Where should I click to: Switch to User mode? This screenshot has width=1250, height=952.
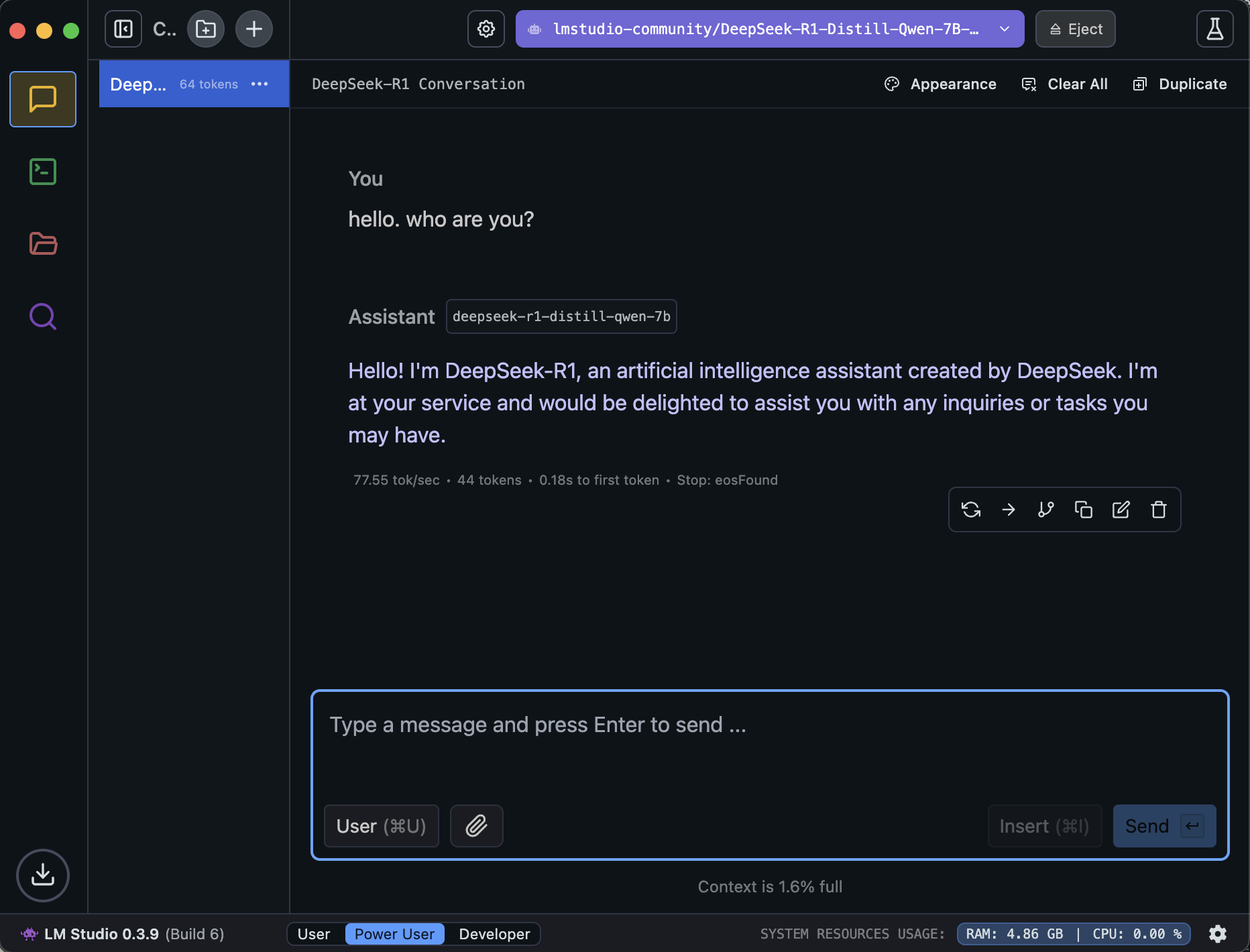[314, 934]
